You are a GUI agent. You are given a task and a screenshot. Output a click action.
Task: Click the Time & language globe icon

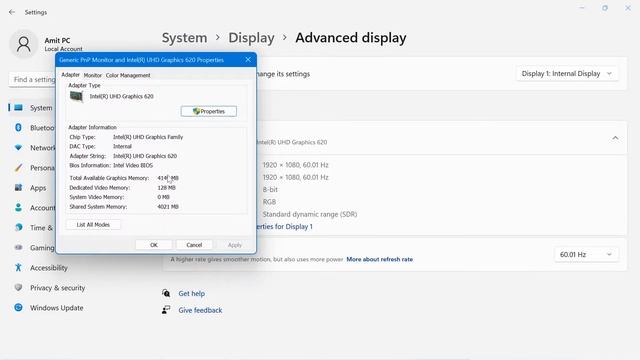18,228
